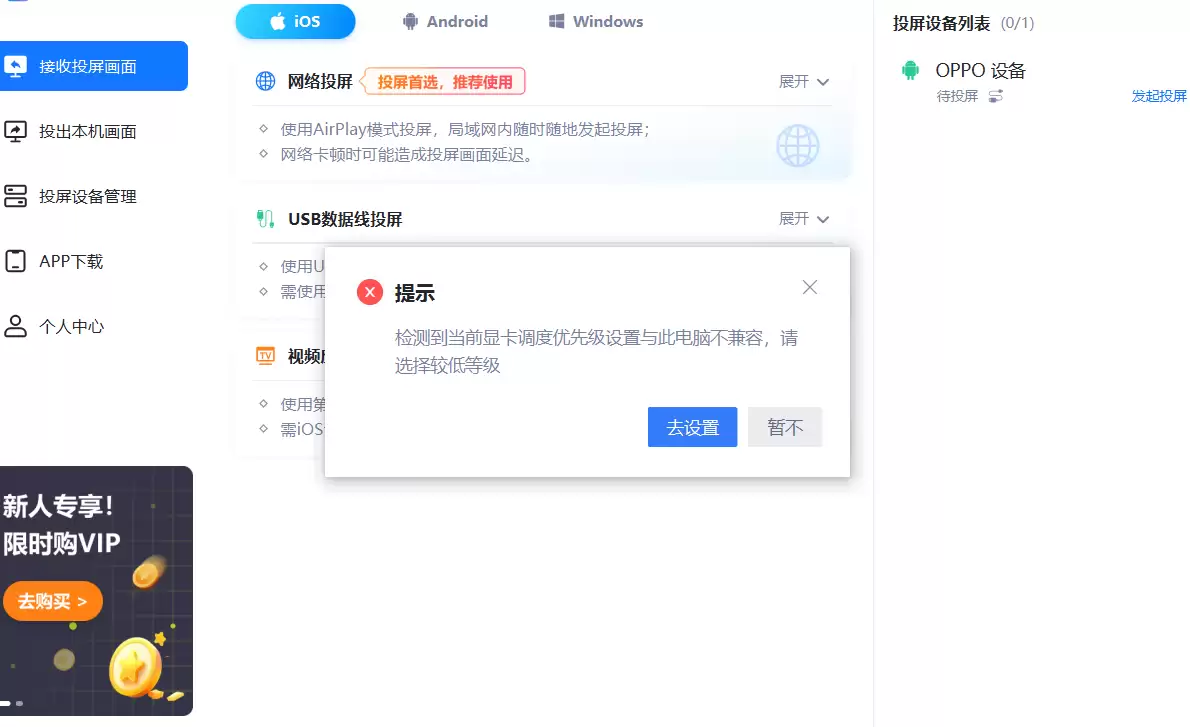
Task: Click the APP下载 sidebar icon
Action: coord(16,261)
